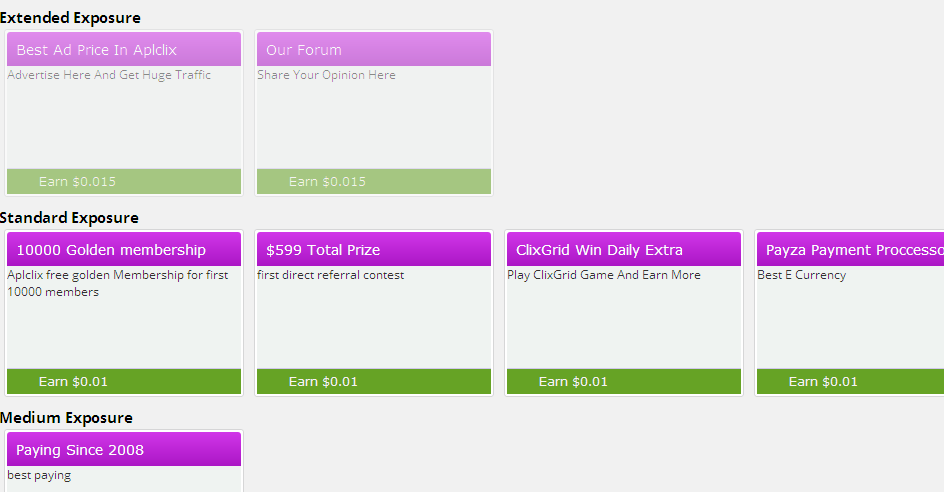Click the best paying description text
This screenshot has height=492, width=944.
click(39, 475)
